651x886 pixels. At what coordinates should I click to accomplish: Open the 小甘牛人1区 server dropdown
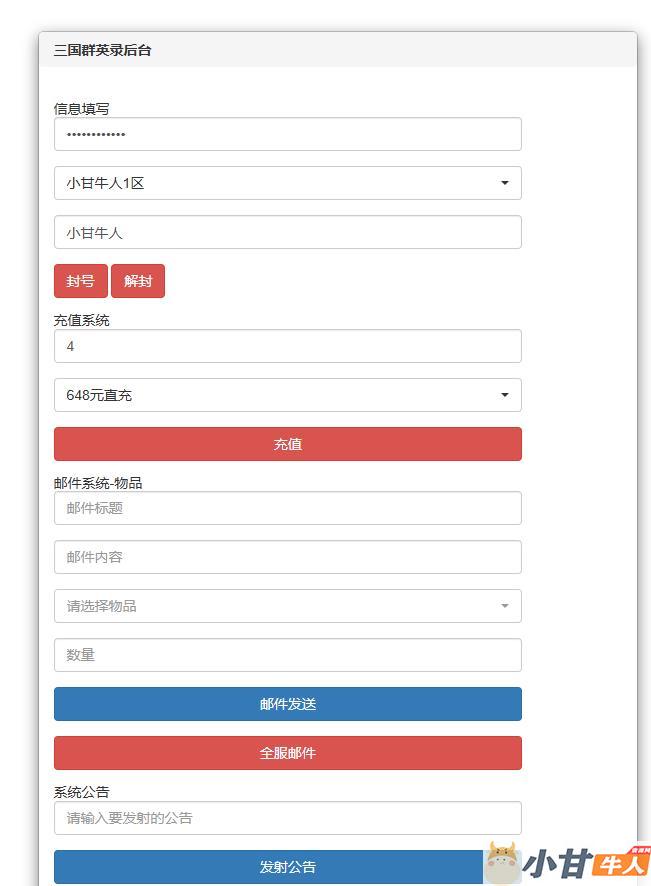coord(287,183)
